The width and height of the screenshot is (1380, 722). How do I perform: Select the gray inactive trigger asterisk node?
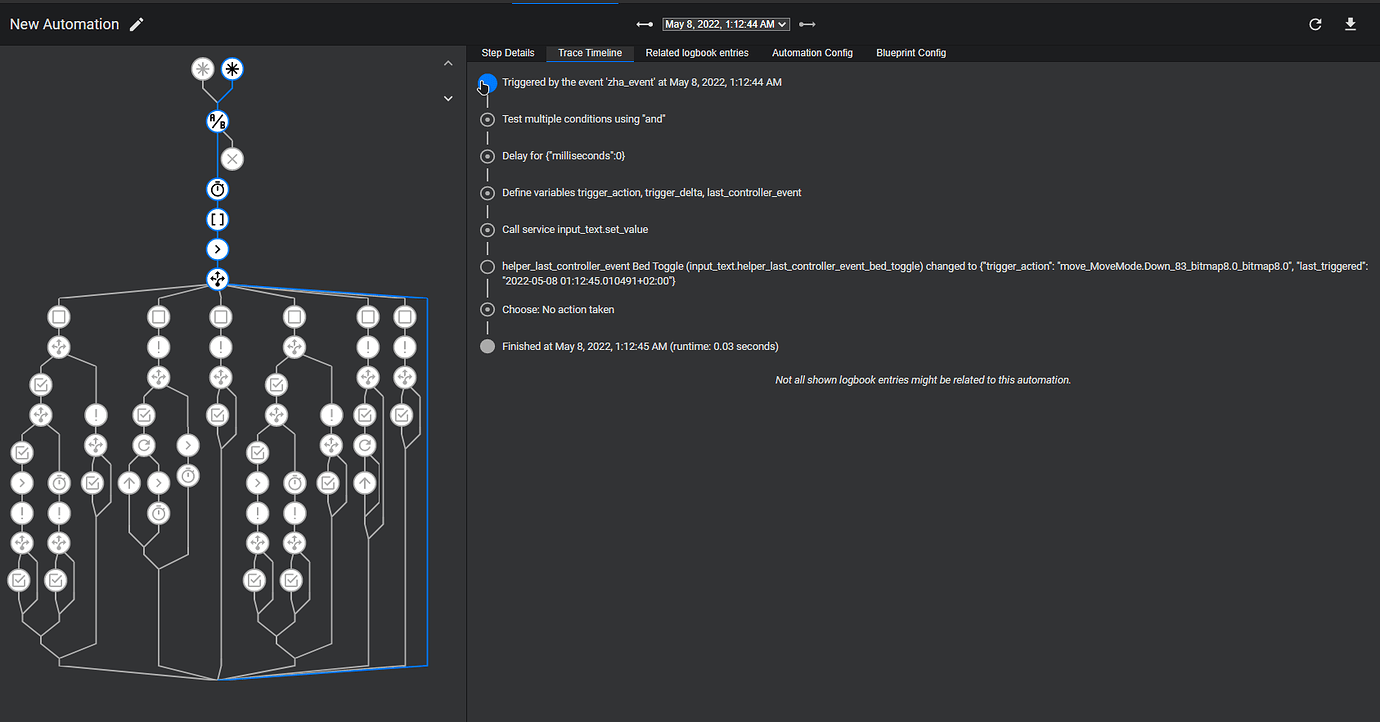coord(203,69)
